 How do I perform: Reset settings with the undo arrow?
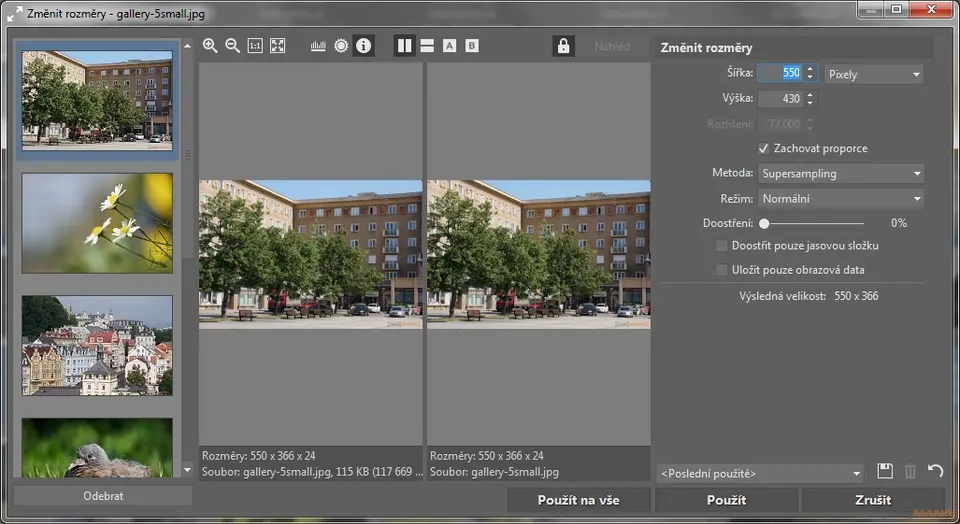[x=935, y=471]
